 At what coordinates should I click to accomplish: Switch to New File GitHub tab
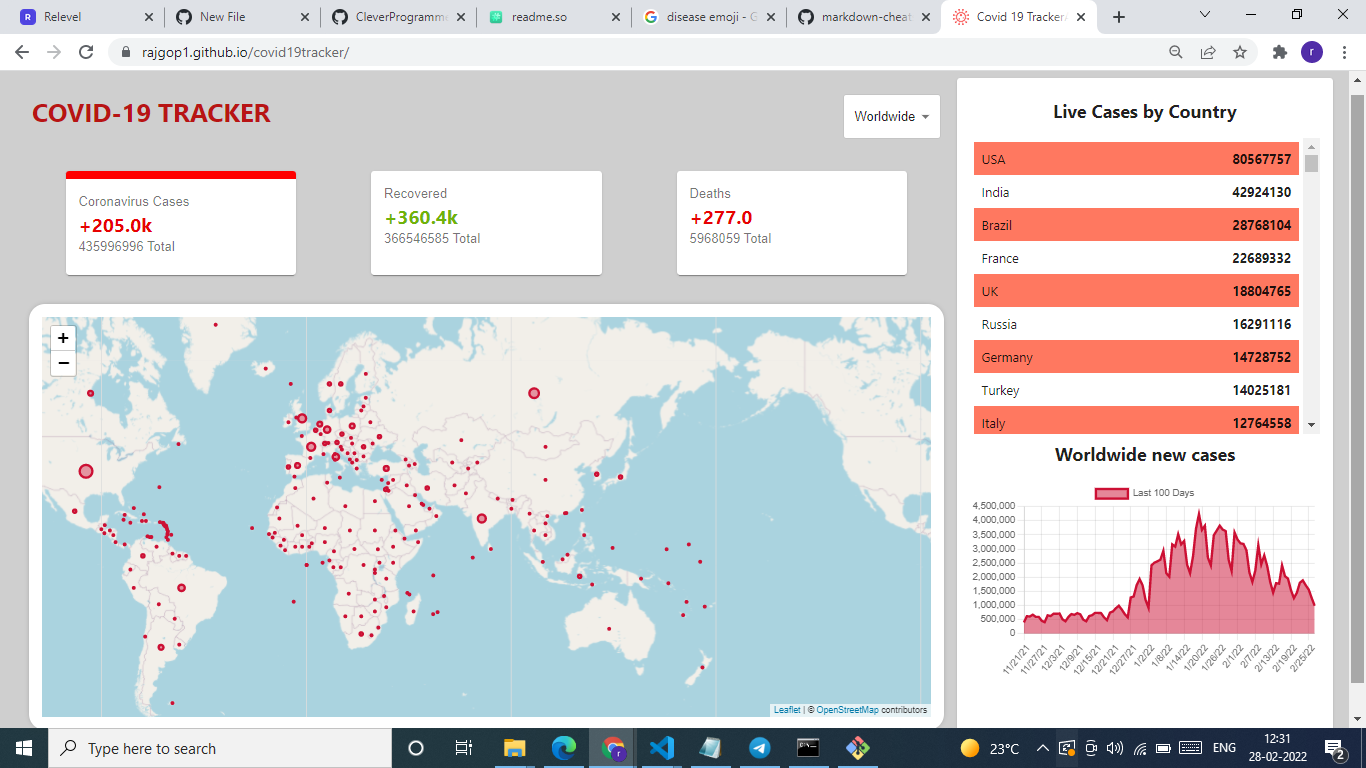point(243,17)
